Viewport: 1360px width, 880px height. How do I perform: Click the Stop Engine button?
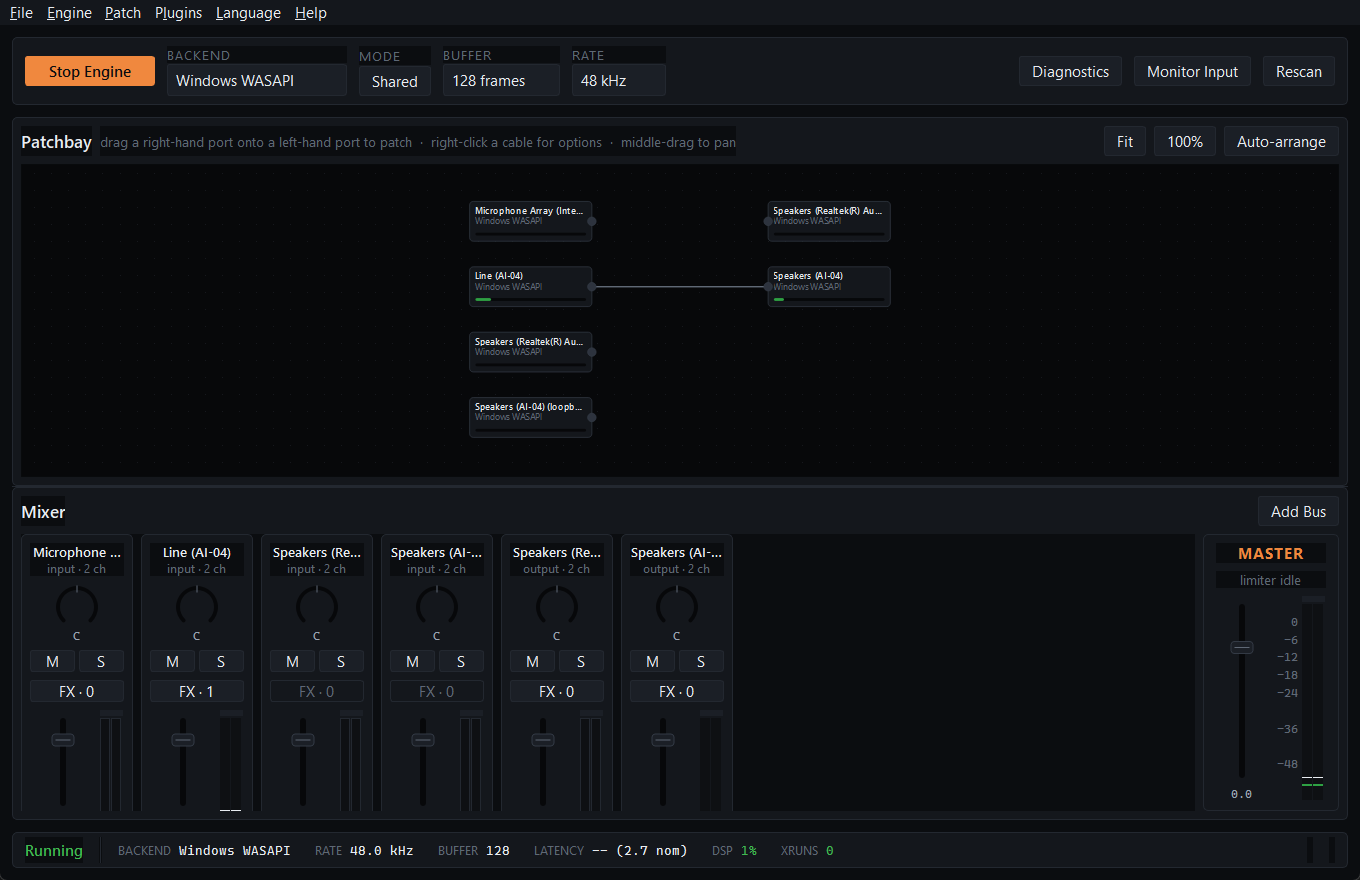coord(90,71)
